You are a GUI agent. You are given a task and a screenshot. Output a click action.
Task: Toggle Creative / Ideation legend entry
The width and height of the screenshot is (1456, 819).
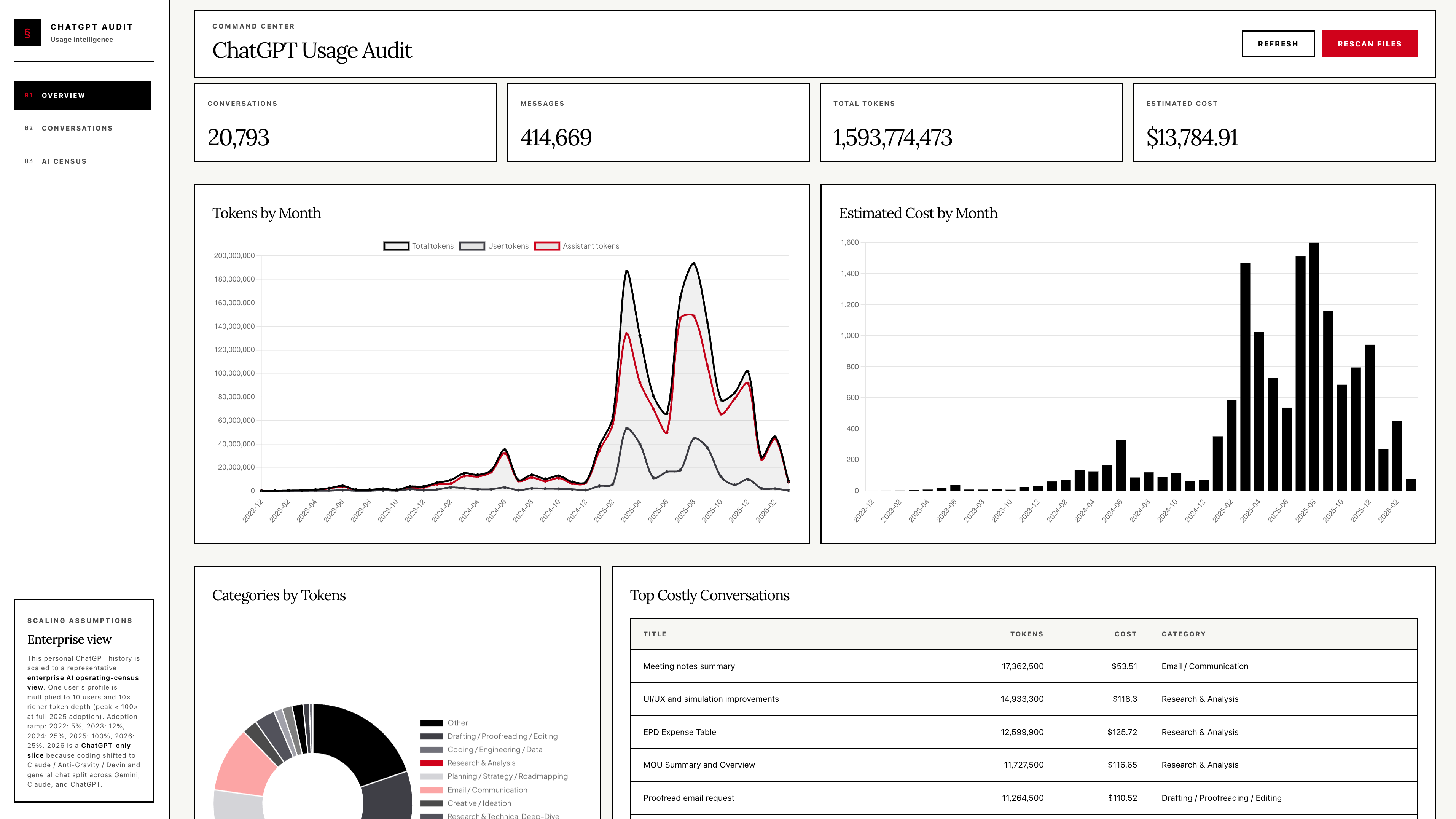click(466, 803)
